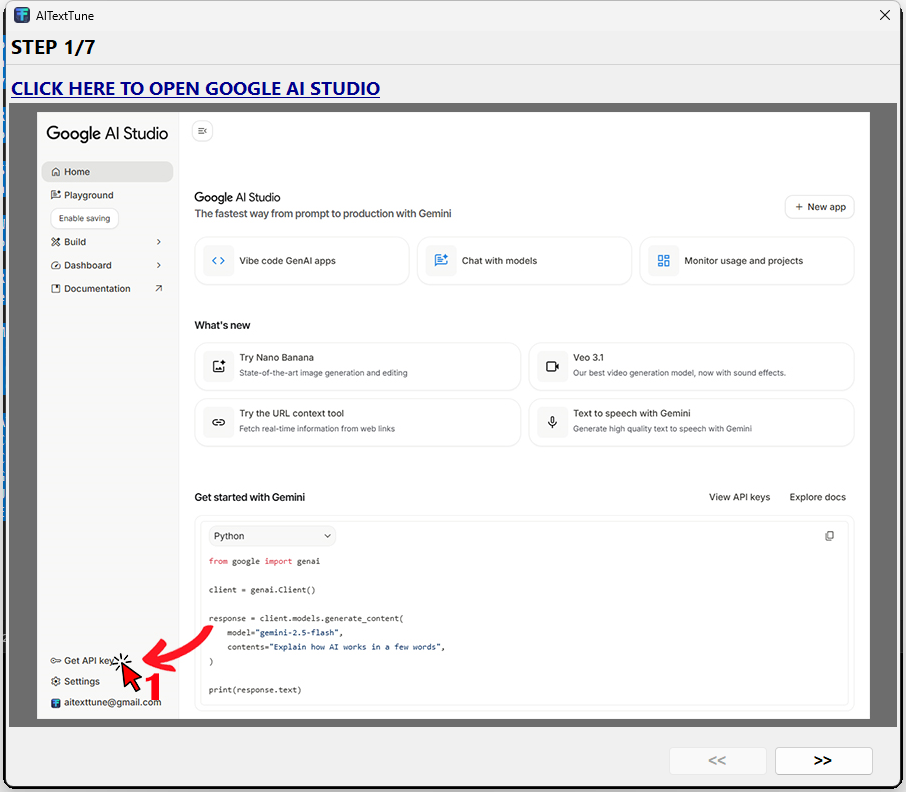Click the Text to speech microphone icon

(552, 422)
